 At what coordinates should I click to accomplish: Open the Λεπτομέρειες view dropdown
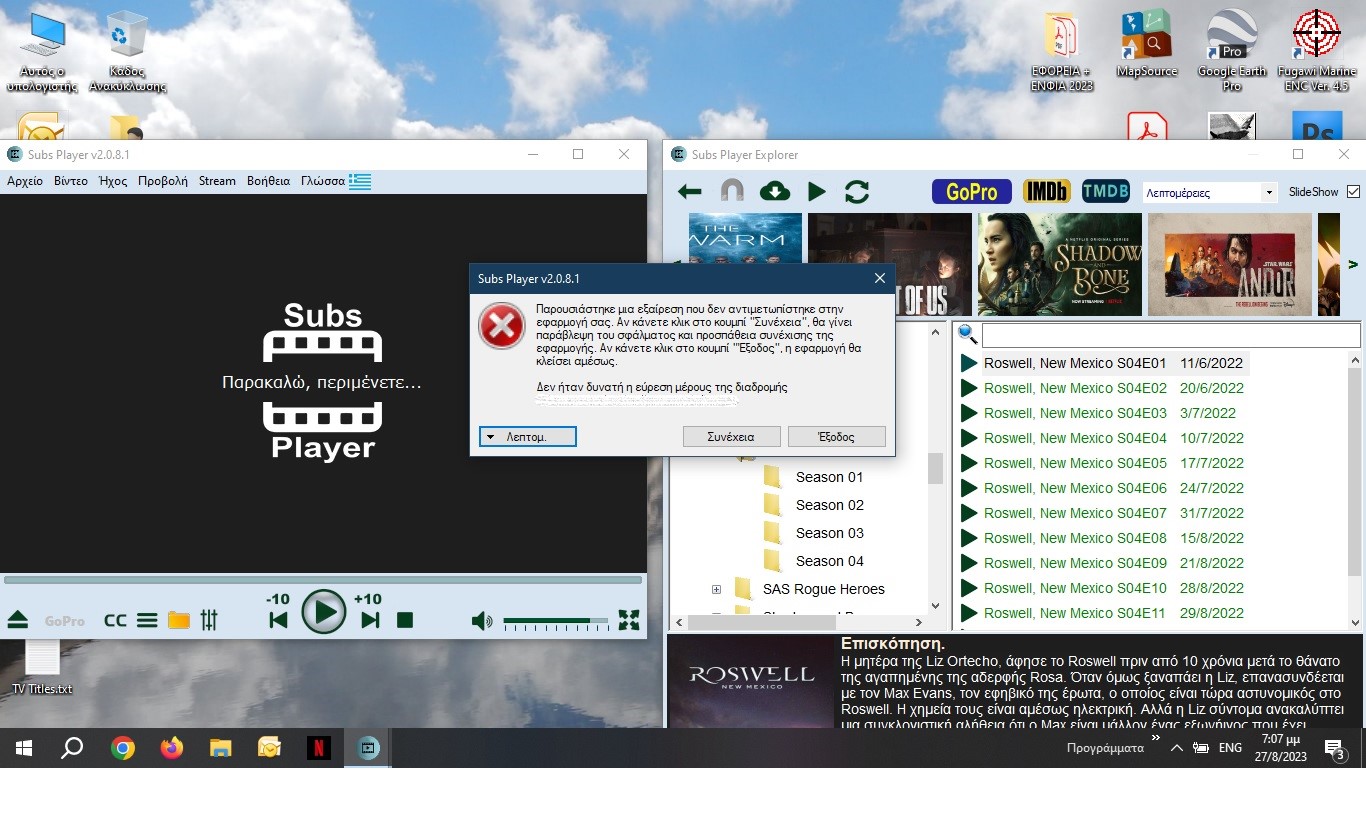(x=1210, y=192)
